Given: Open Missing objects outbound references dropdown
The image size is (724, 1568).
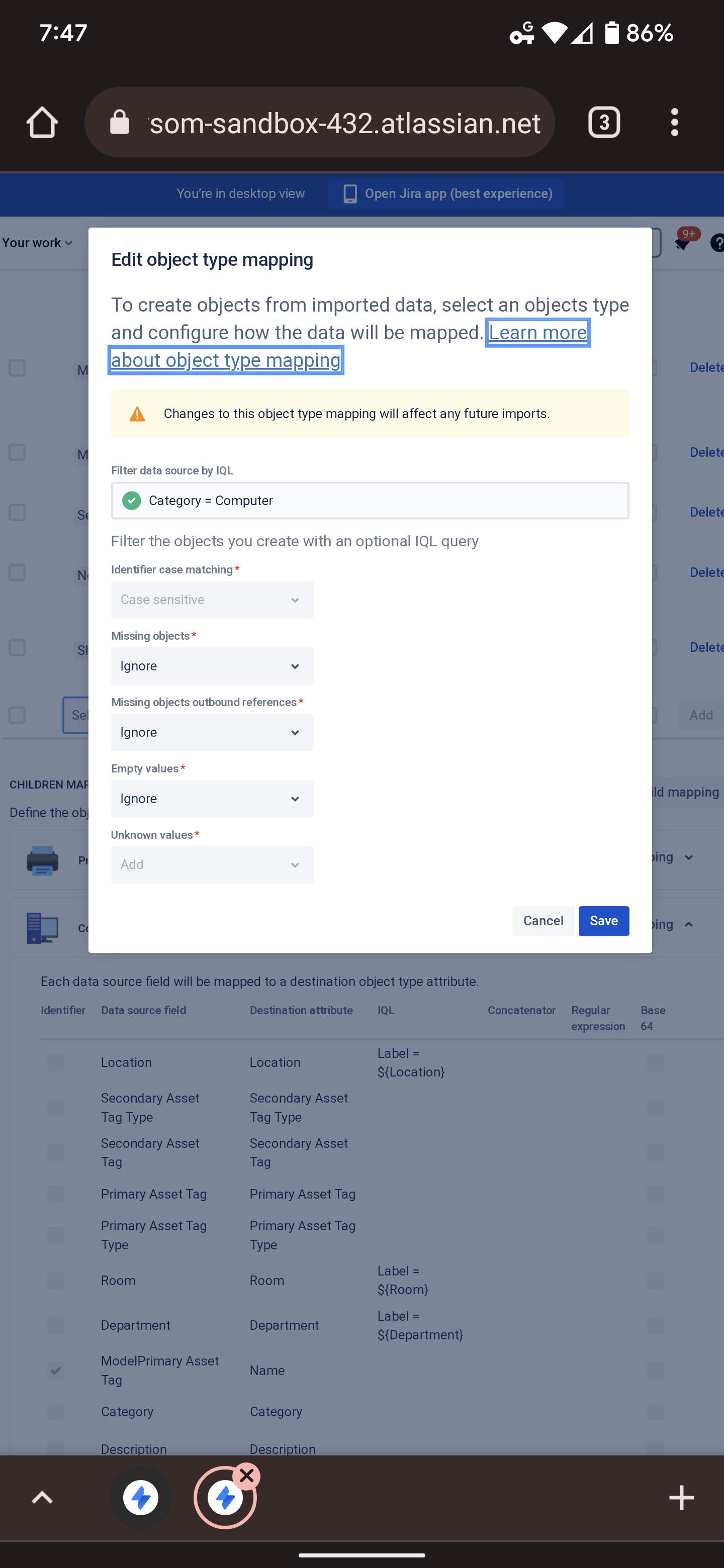Looking at the screenshot, I should click(212, 732).
